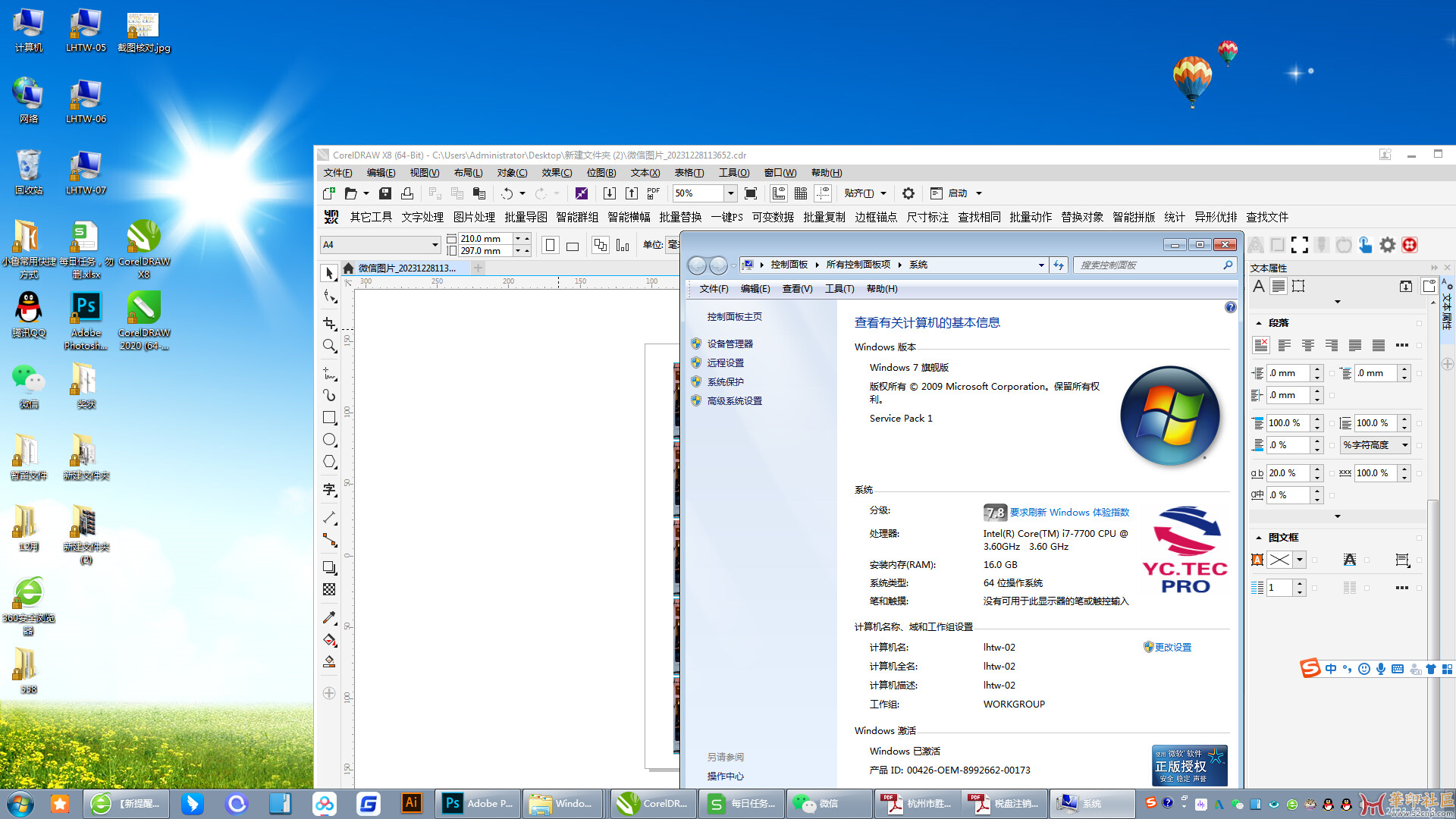This screenshot has width=1456, height=819.
Task: Click 更改设置 link for computer name
Action: [1172, 647]
